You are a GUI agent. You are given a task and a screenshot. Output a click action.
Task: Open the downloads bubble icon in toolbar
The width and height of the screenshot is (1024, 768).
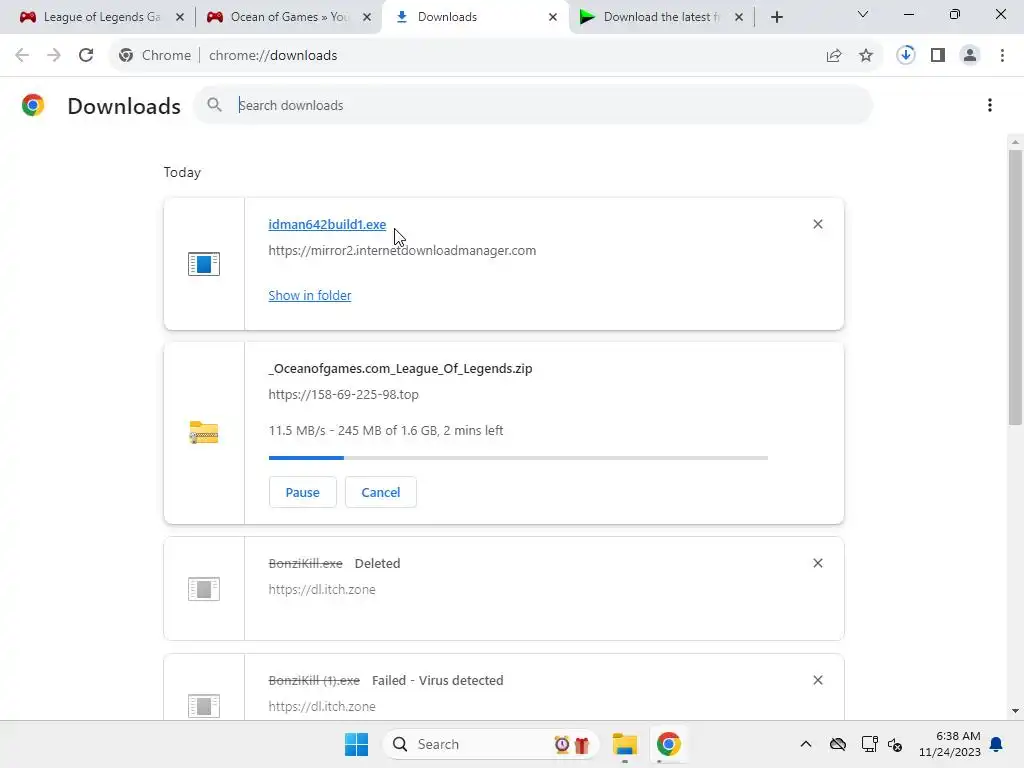pyautogui.click(x=906, y=55)
